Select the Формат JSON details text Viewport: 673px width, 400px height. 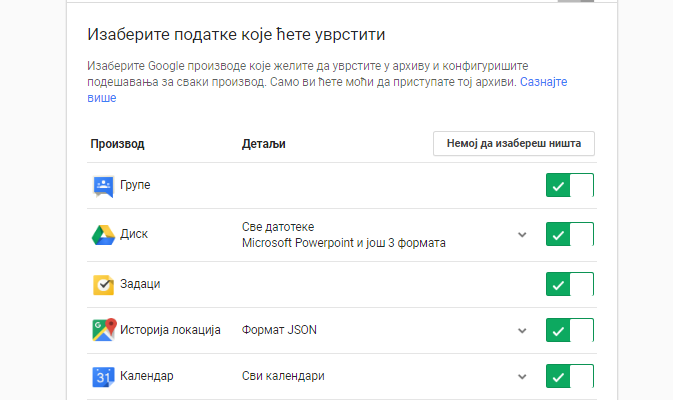pyautogui.click(x=279, y=330)
